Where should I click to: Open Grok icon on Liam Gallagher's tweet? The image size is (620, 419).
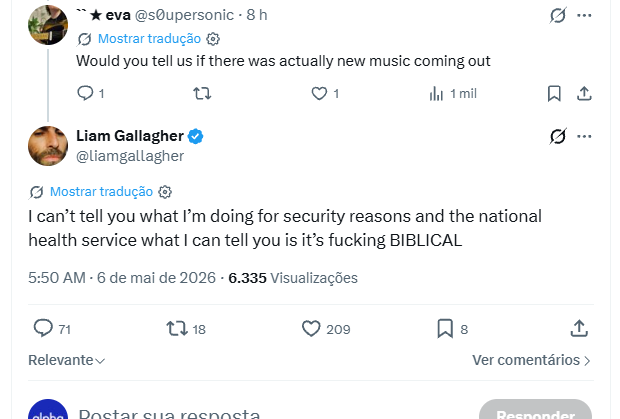[x=558, y=136]
